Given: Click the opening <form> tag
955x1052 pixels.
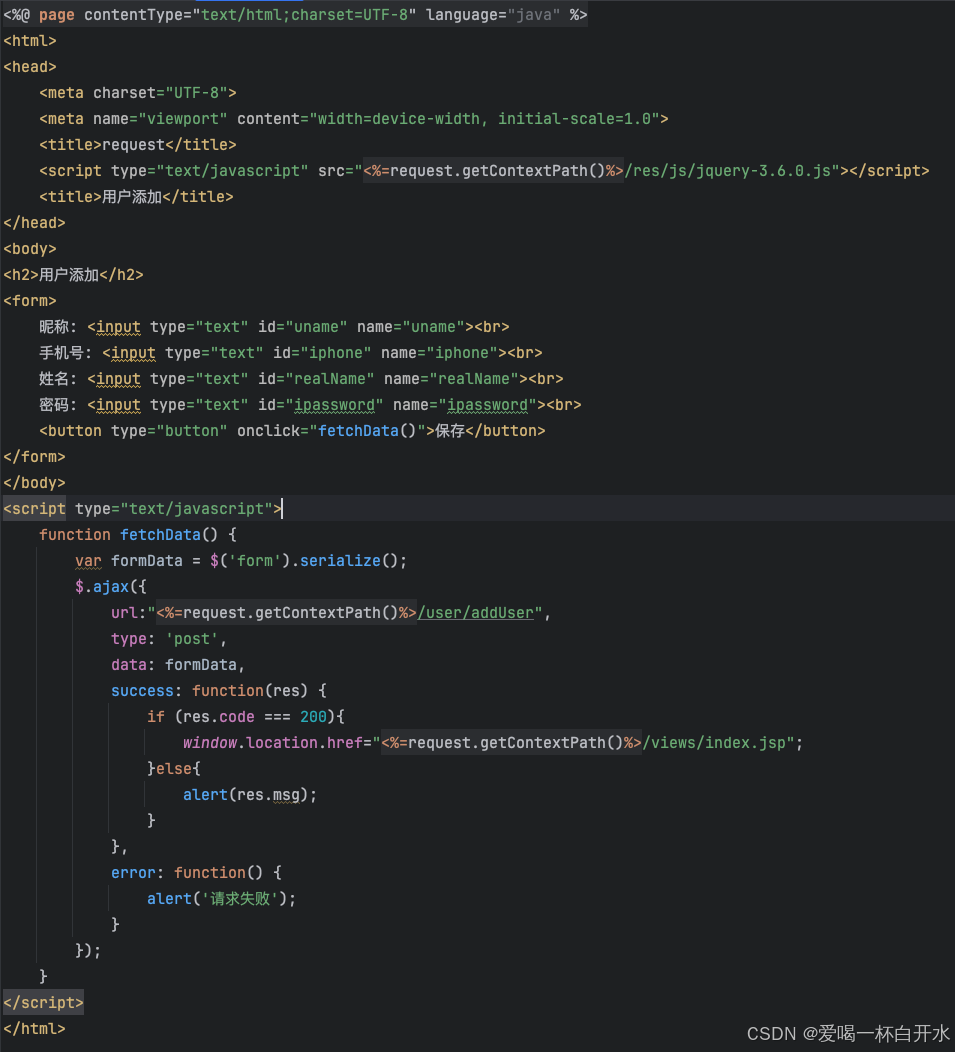Looking at the screenshot, I should pyautogui.click(x=30, y=301).
